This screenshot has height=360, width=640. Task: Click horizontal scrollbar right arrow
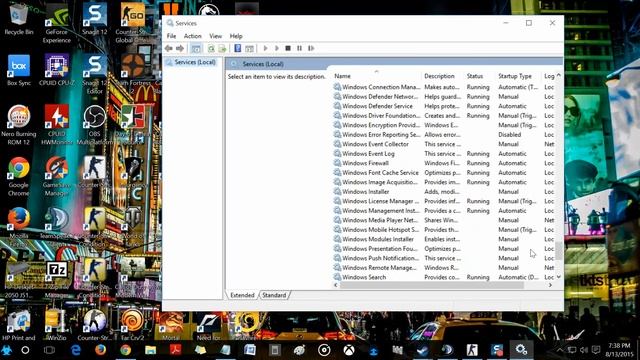551,285
